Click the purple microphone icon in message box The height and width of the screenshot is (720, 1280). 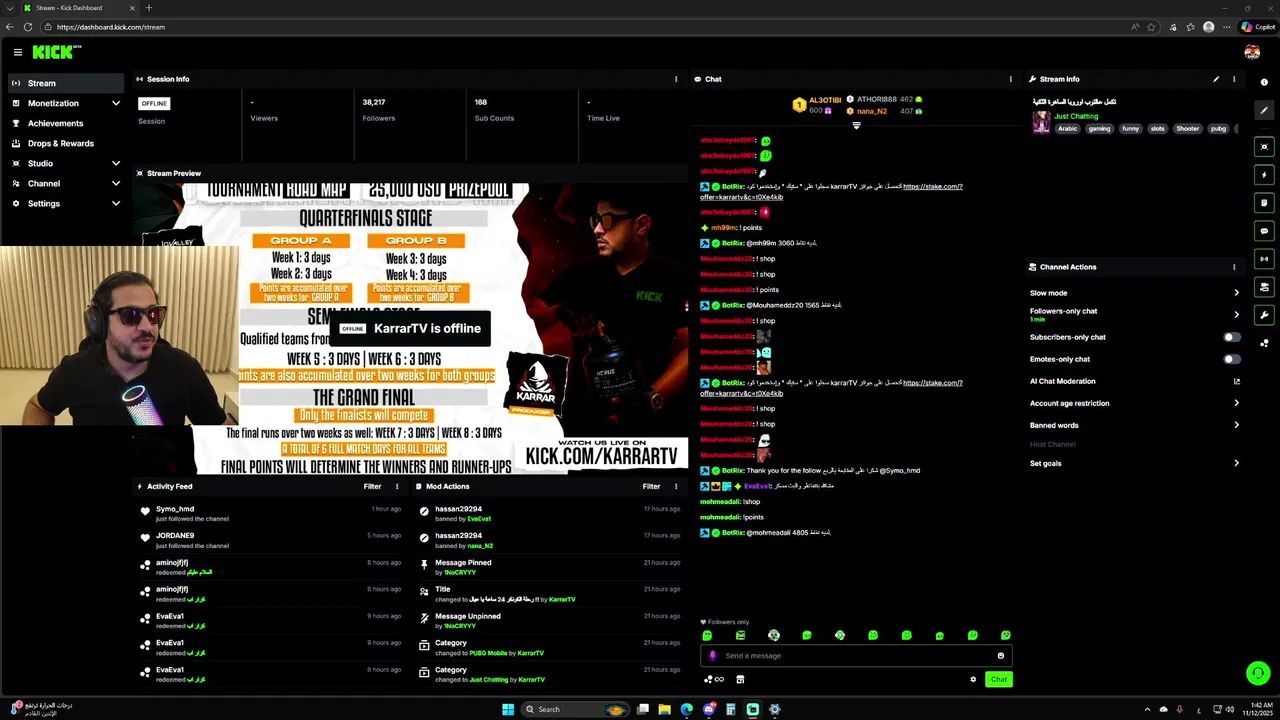pos(712,656)
